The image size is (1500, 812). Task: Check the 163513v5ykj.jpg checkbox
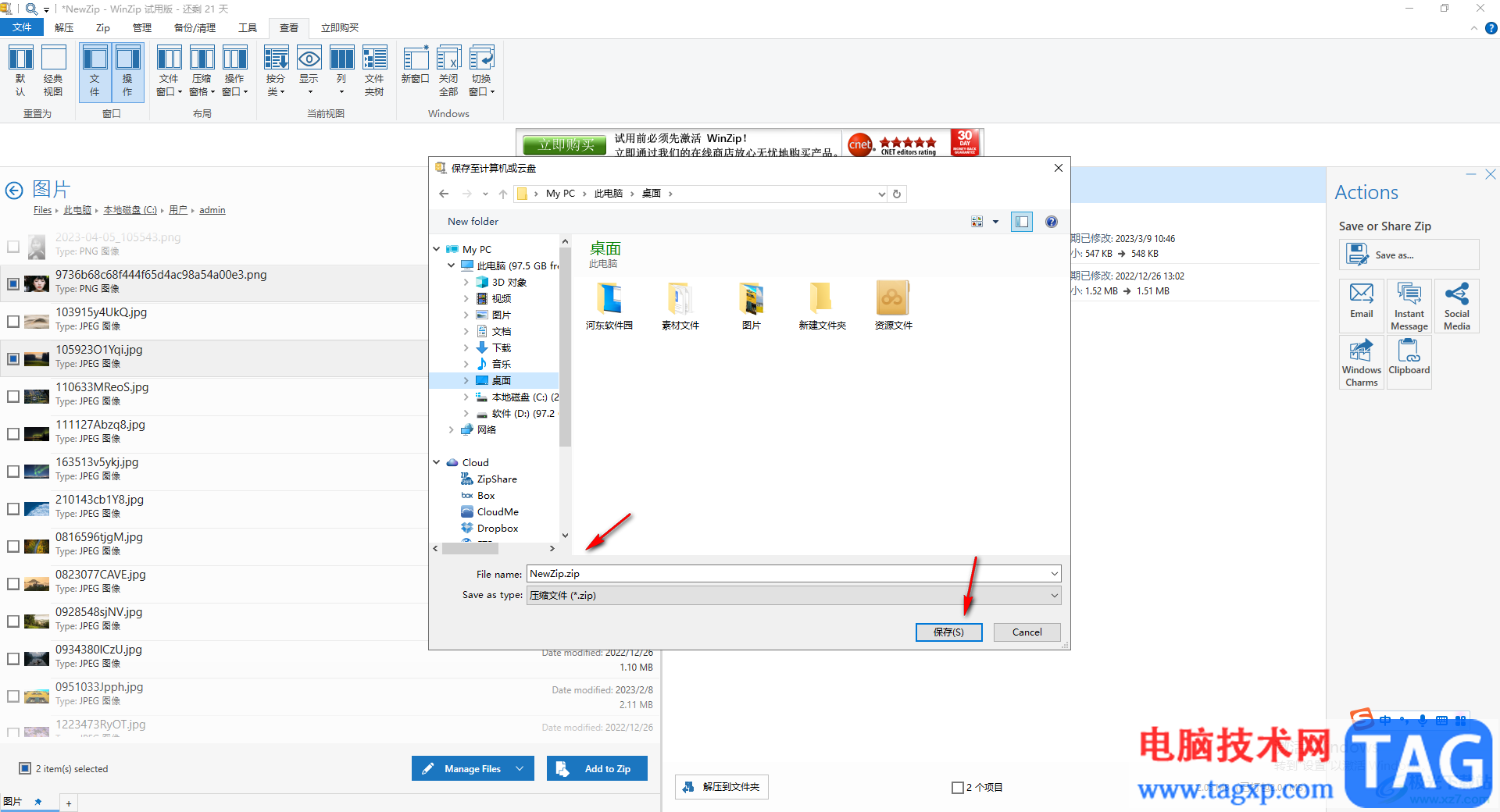[13, 472]
